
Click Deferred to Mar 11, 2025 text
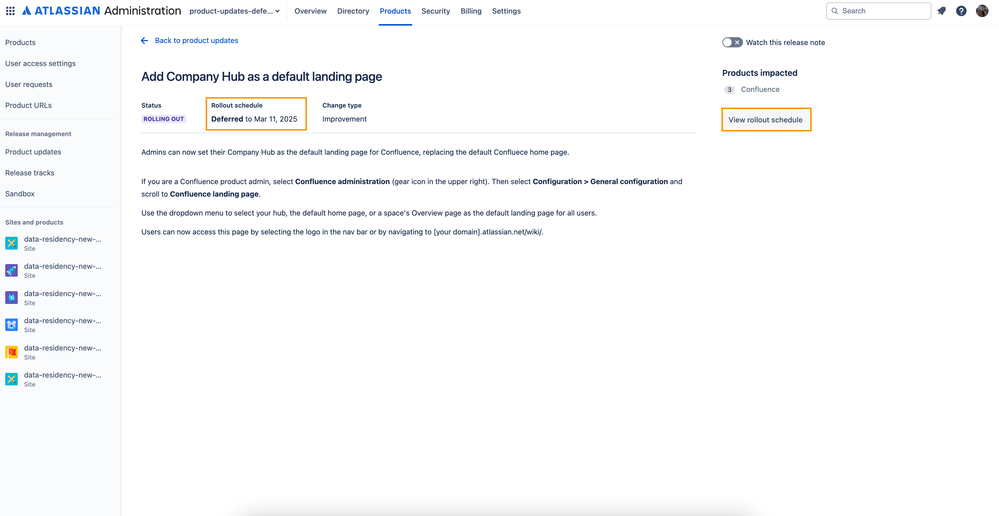[254, 119]
